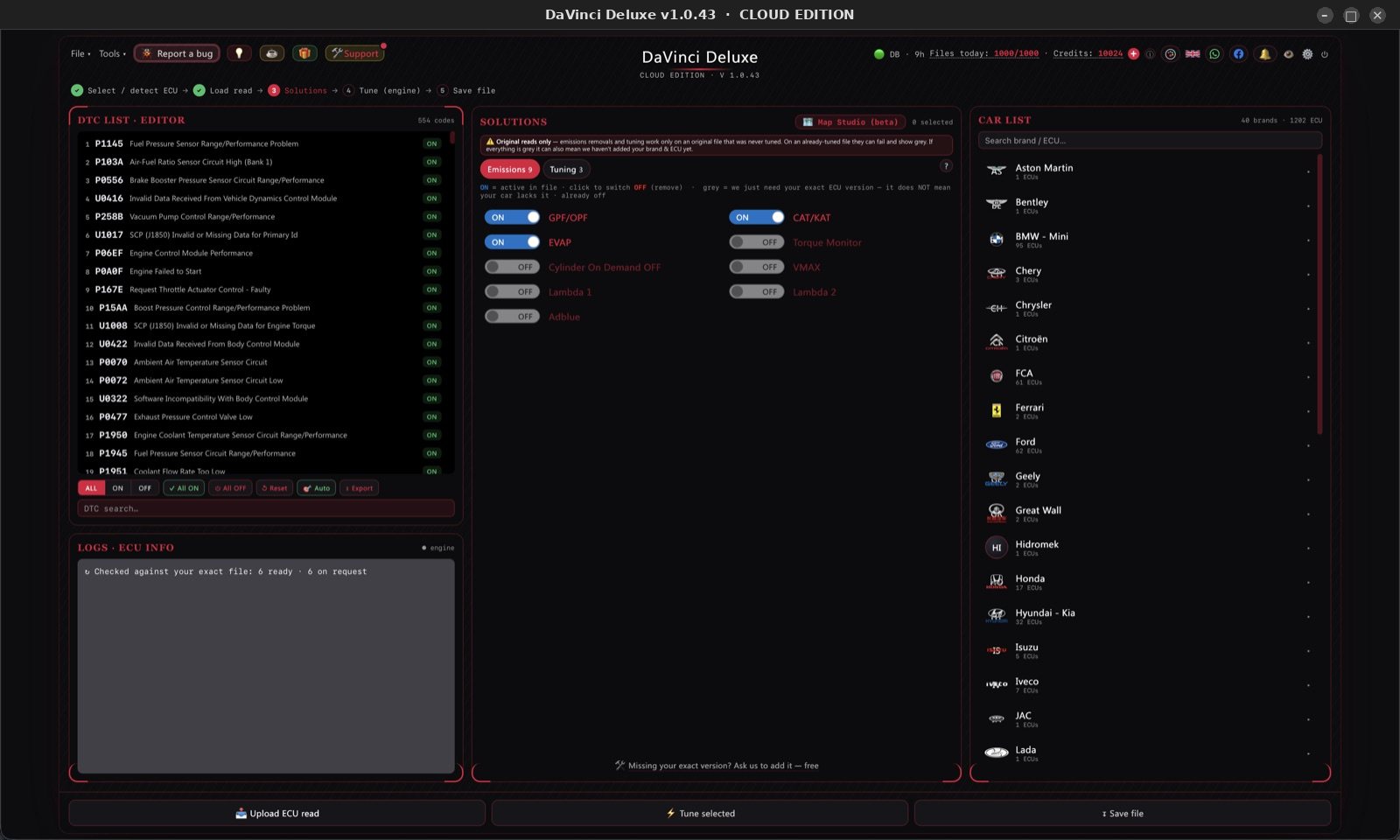This screenshot has height=840, width=1400.
Task: Click the help question mark in Solutions
Action: coord(946,166)
